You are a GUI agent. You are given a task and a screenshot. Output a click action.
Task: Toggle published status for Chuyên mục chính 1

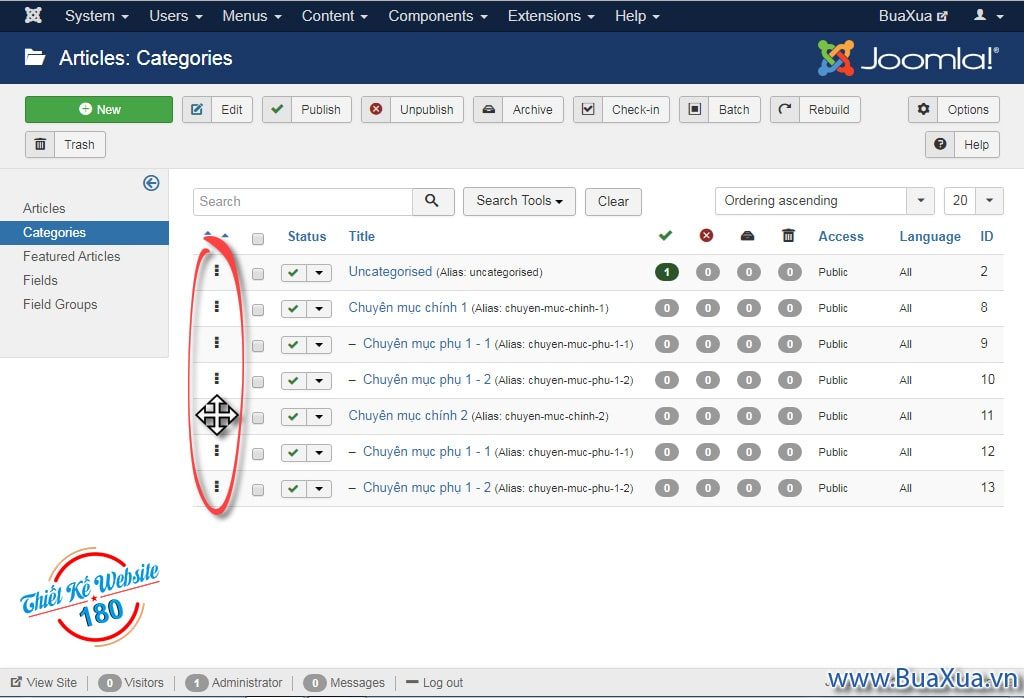[293, 308]
